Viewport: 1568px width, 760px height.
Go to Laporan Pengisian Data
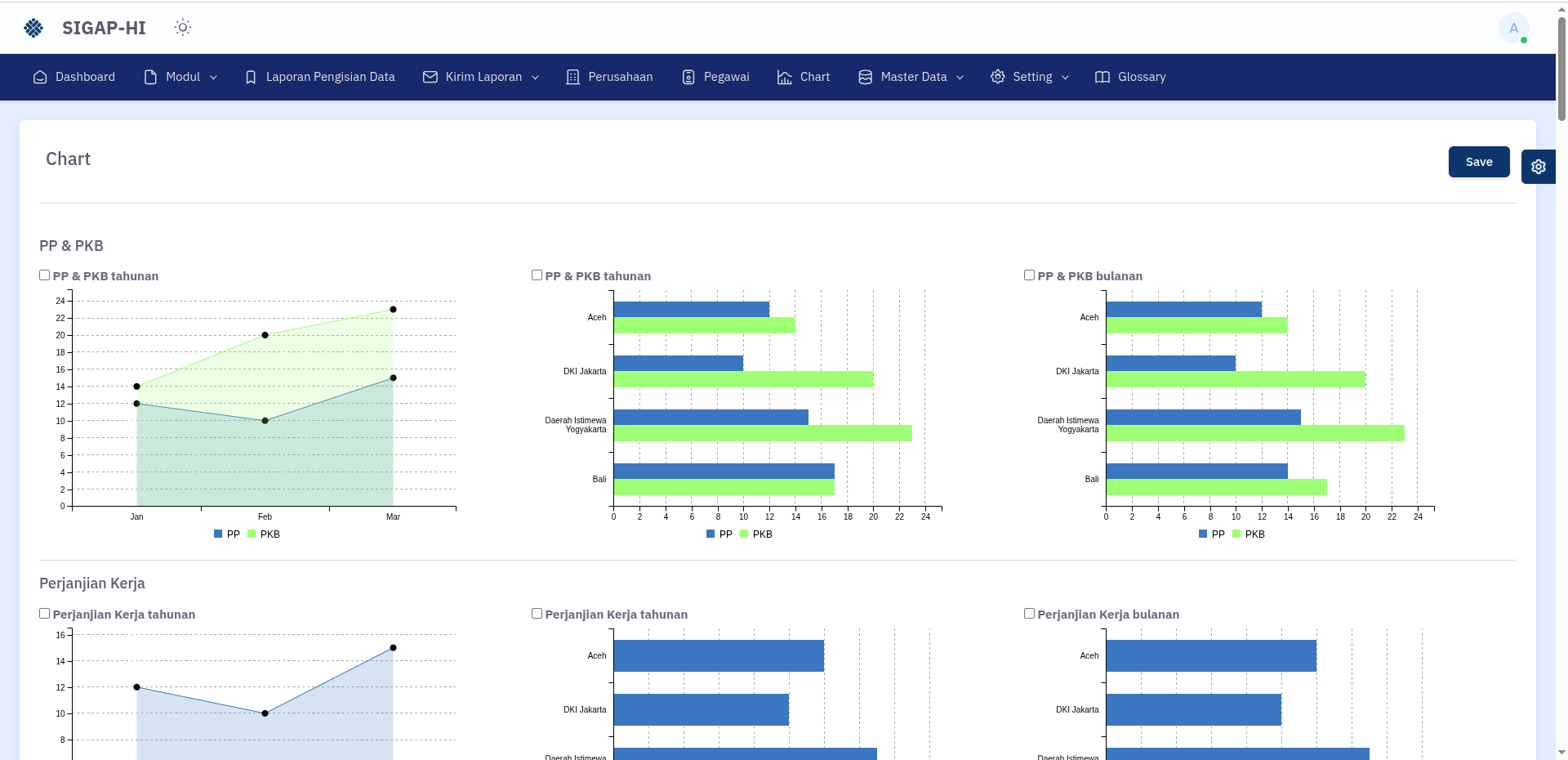click(320, 77)
